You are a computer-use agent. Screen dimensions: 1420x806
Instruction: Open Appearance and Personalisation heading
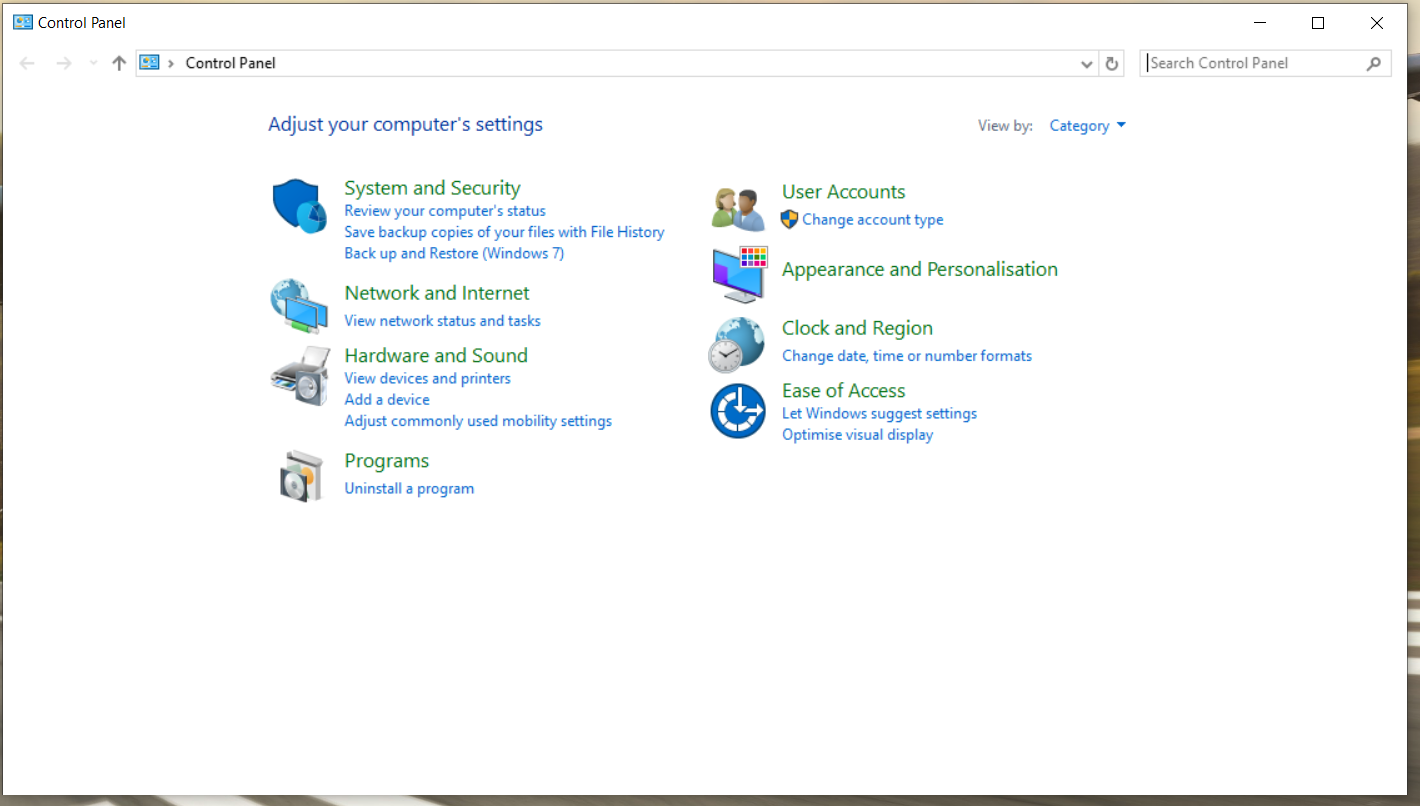tap(920, 269)
